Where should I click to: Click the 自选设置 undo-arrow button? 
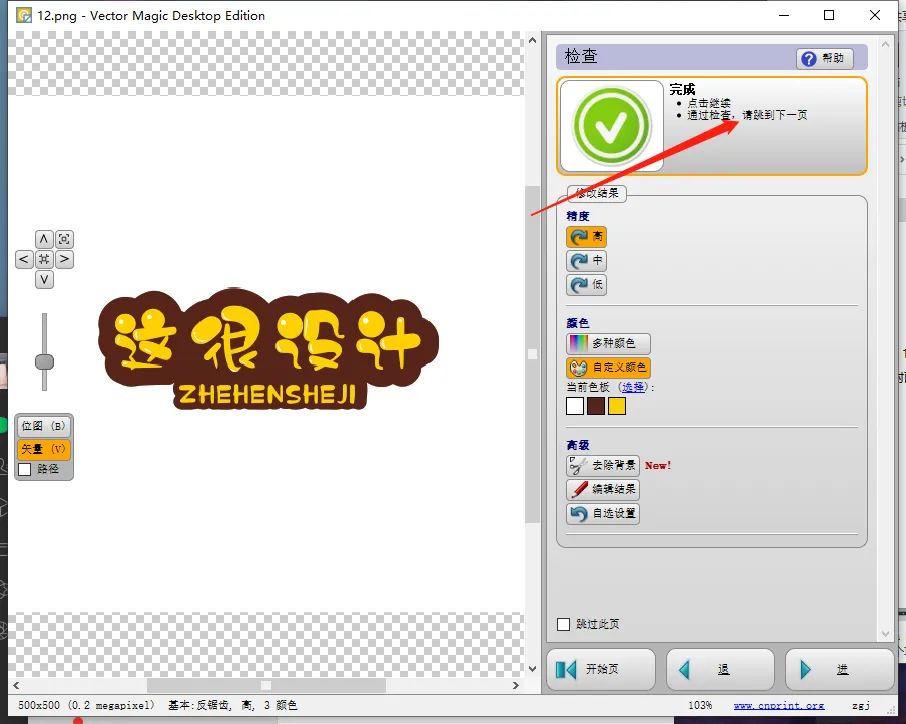(602, 513)
